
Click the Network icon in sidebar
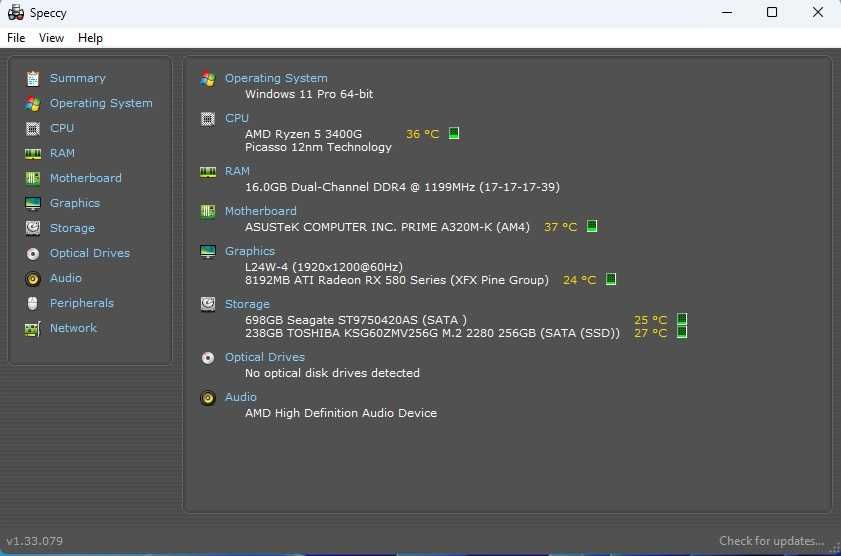click(33, 329)
